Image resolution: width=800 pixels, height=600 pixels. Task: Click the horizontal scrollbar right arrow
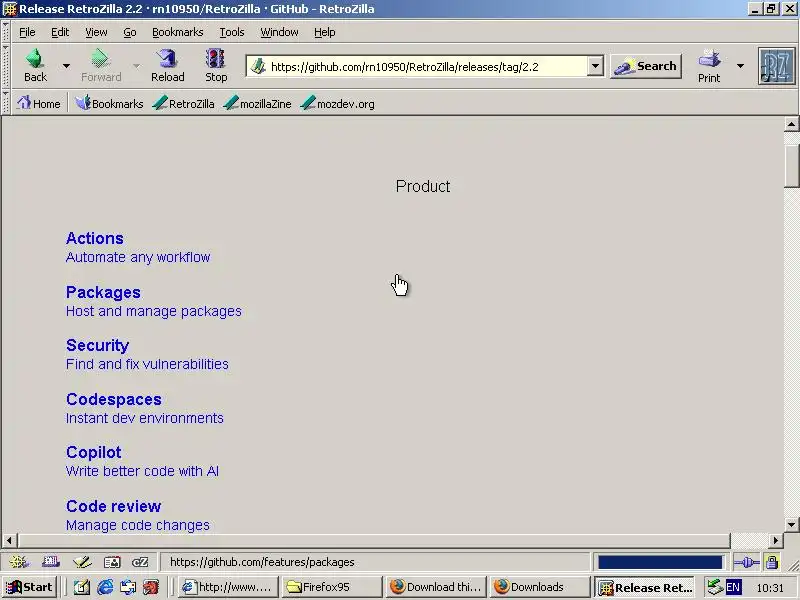click(x=776, y=540)
